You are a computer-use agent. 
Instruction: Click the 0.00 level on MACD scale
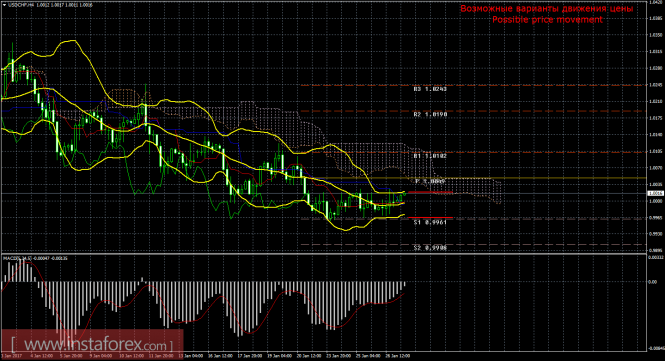[x=652, y=282]
